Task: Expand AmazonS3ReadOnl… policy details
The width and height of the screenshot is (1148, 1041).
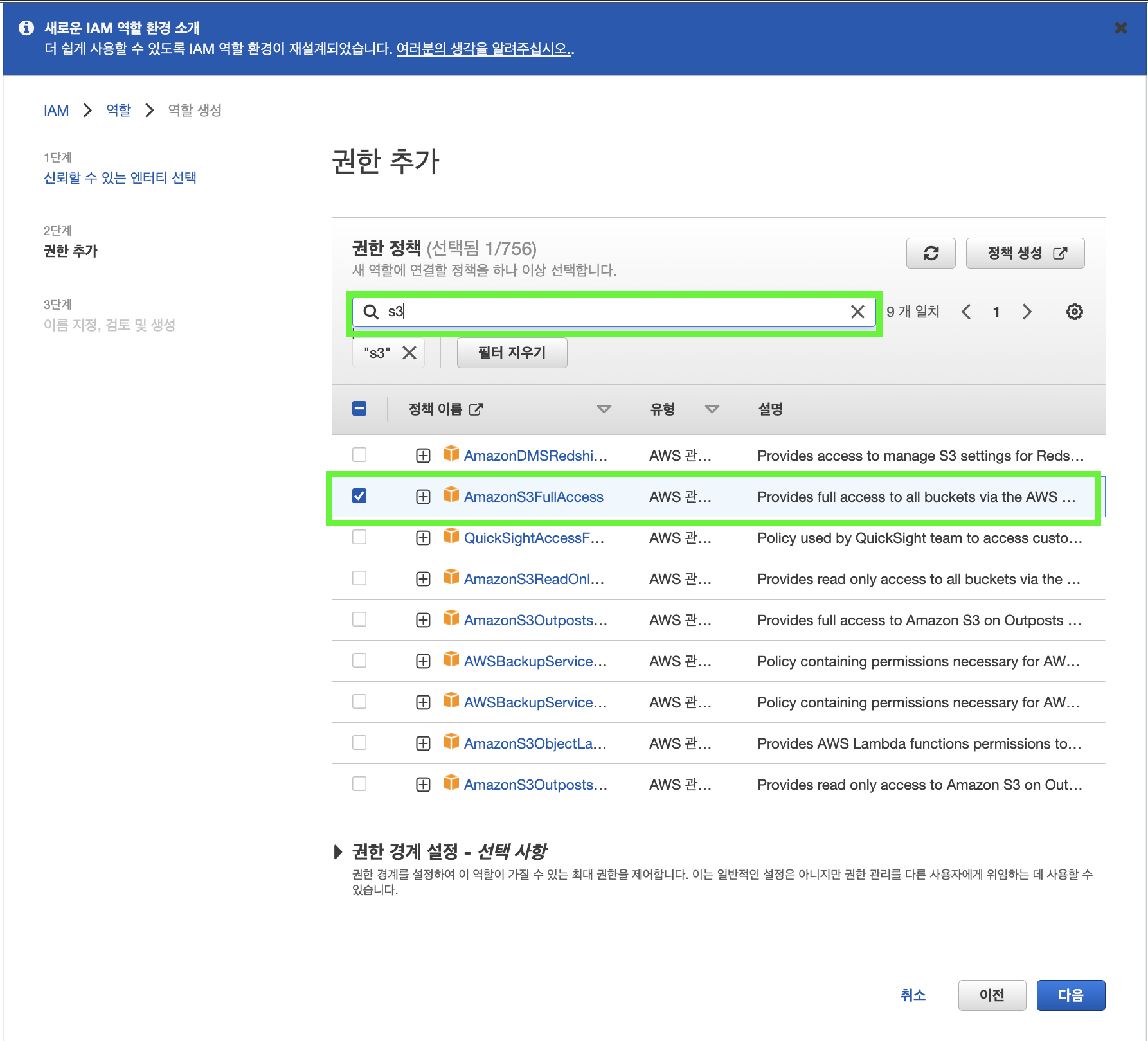Action: [x=423, y=579]
